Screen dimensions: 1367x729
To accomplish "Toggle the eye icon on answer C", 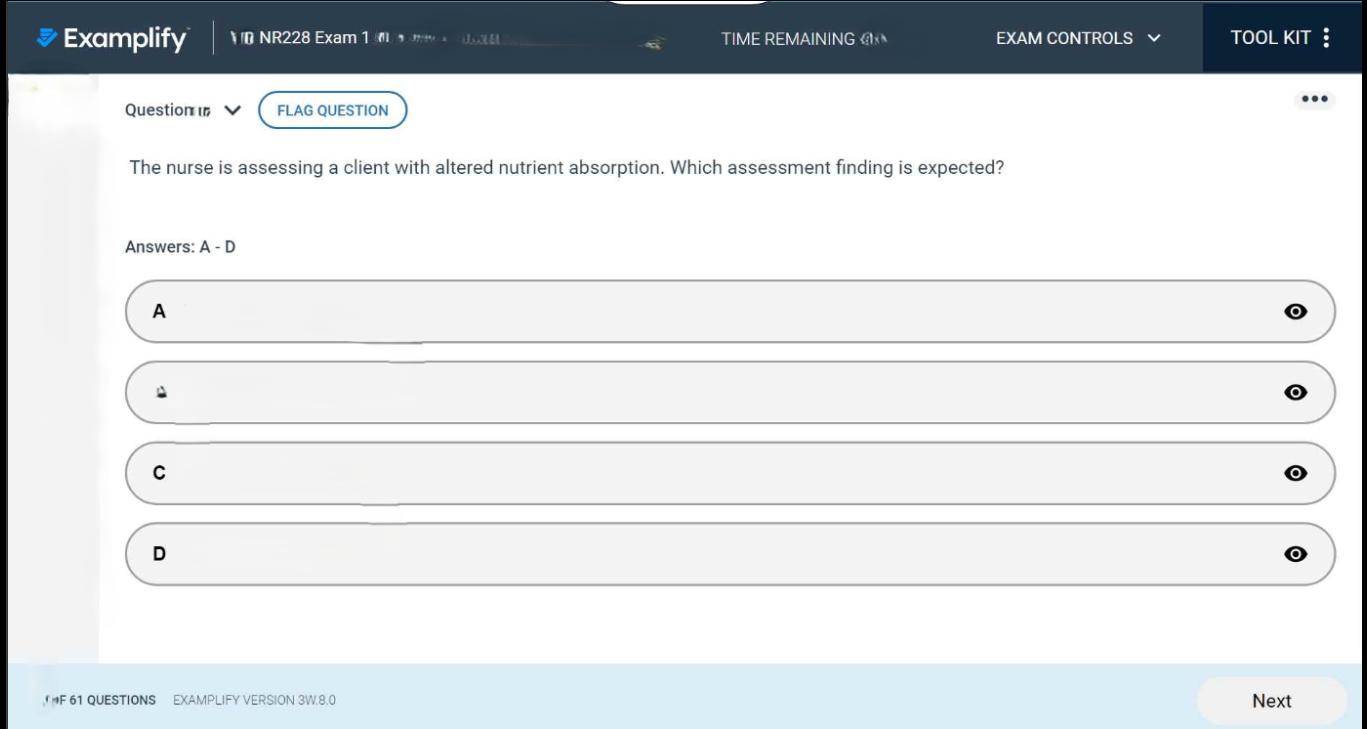I will pos(1295,473).
